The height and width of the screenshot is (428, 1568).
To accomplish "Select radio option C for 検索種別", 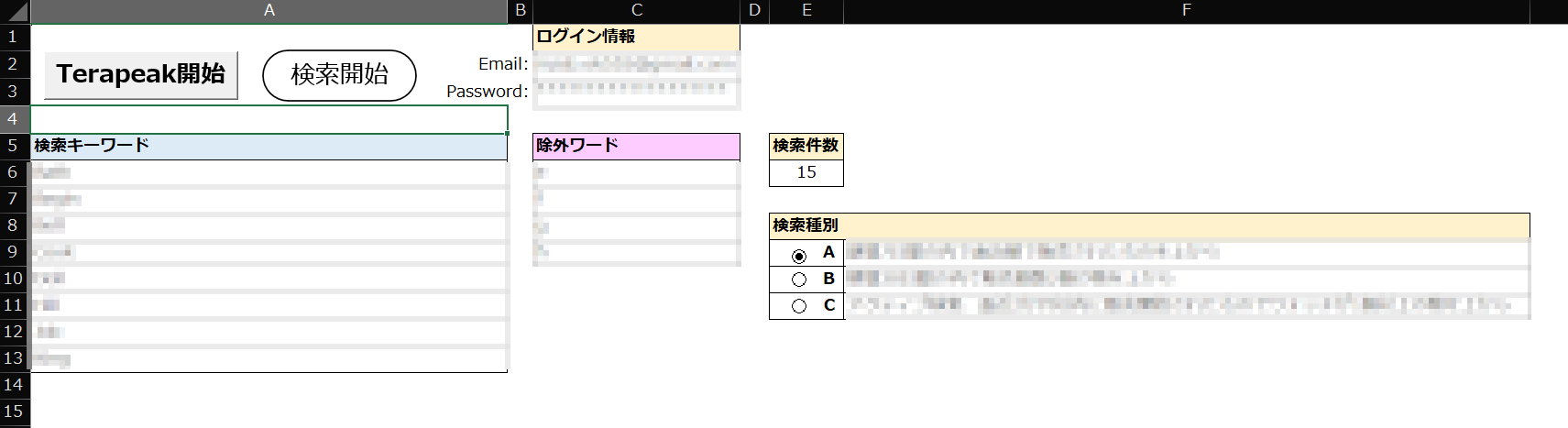I will [799, 306].
